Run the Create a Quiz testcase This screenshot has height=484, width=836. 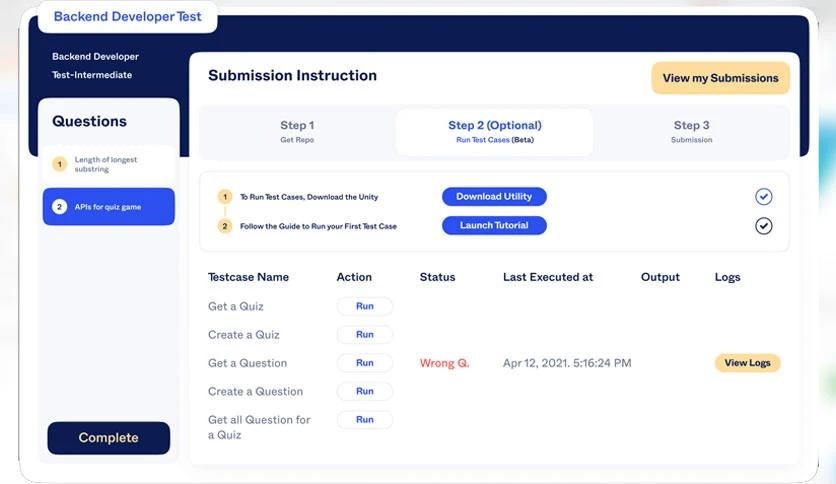click(x=365, y=335)
